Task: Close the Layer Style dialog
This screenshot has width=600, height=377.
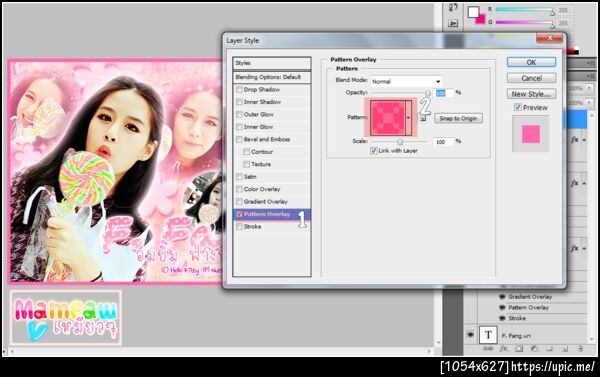Action: point(549,38)
